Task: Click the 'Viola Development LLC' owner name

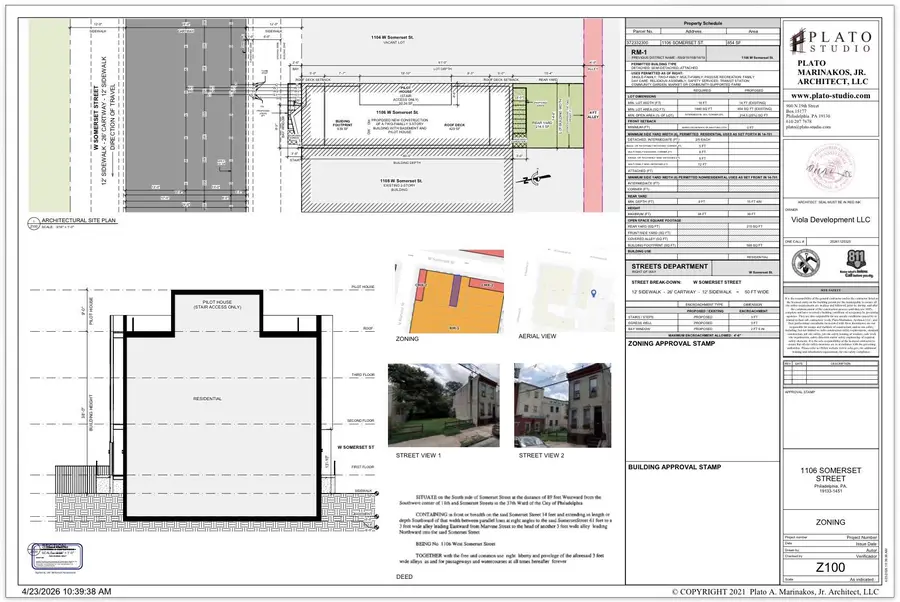Action: point(830,220)
